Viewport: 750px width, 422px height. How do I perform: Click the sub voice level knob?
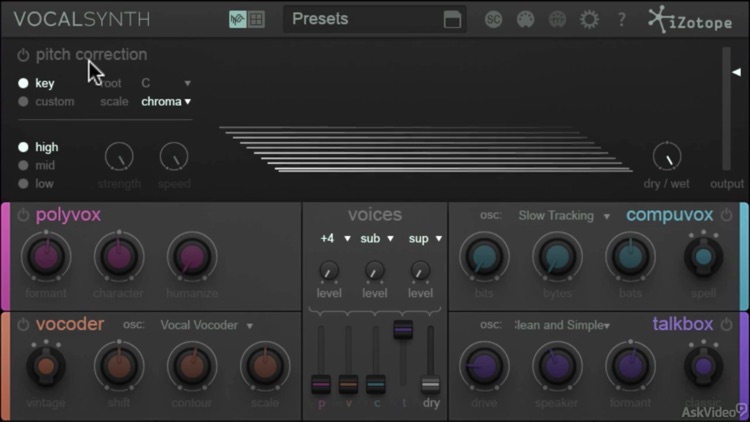tap(375, 271)
